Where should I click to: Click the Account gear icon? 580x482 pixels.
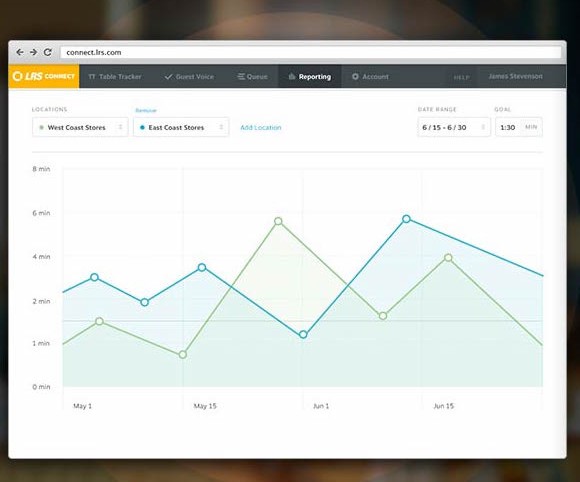click(x=355, y=76)
